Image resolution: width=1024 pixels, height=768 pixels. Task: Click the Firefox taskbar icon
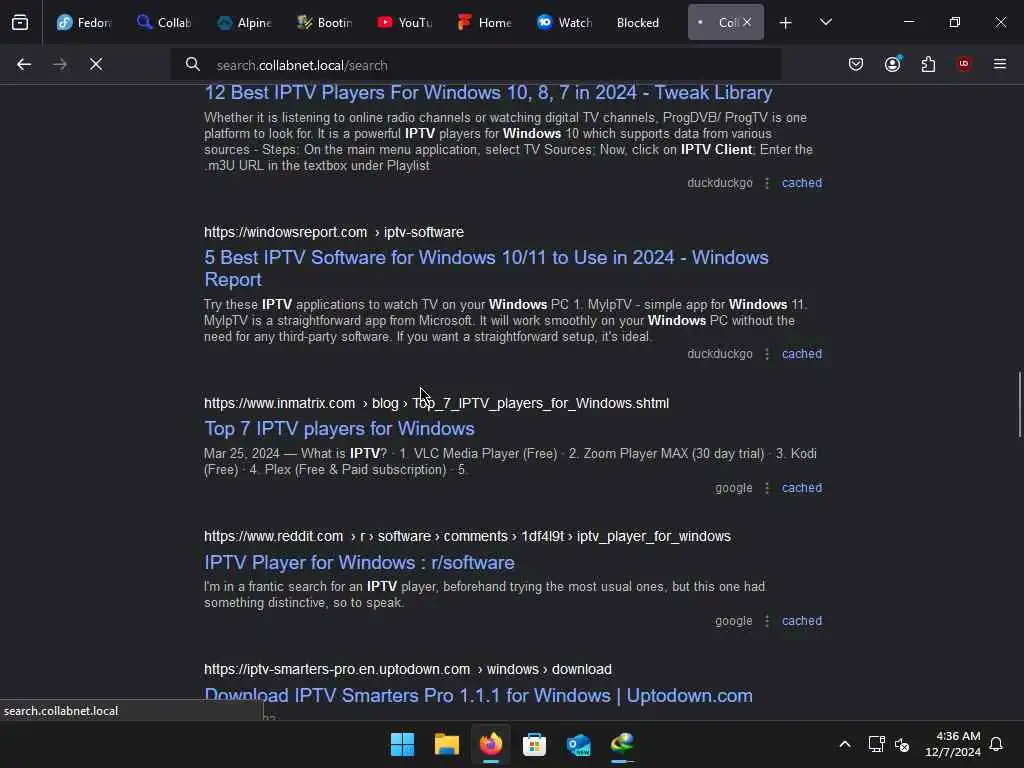[x=491, y=744]
